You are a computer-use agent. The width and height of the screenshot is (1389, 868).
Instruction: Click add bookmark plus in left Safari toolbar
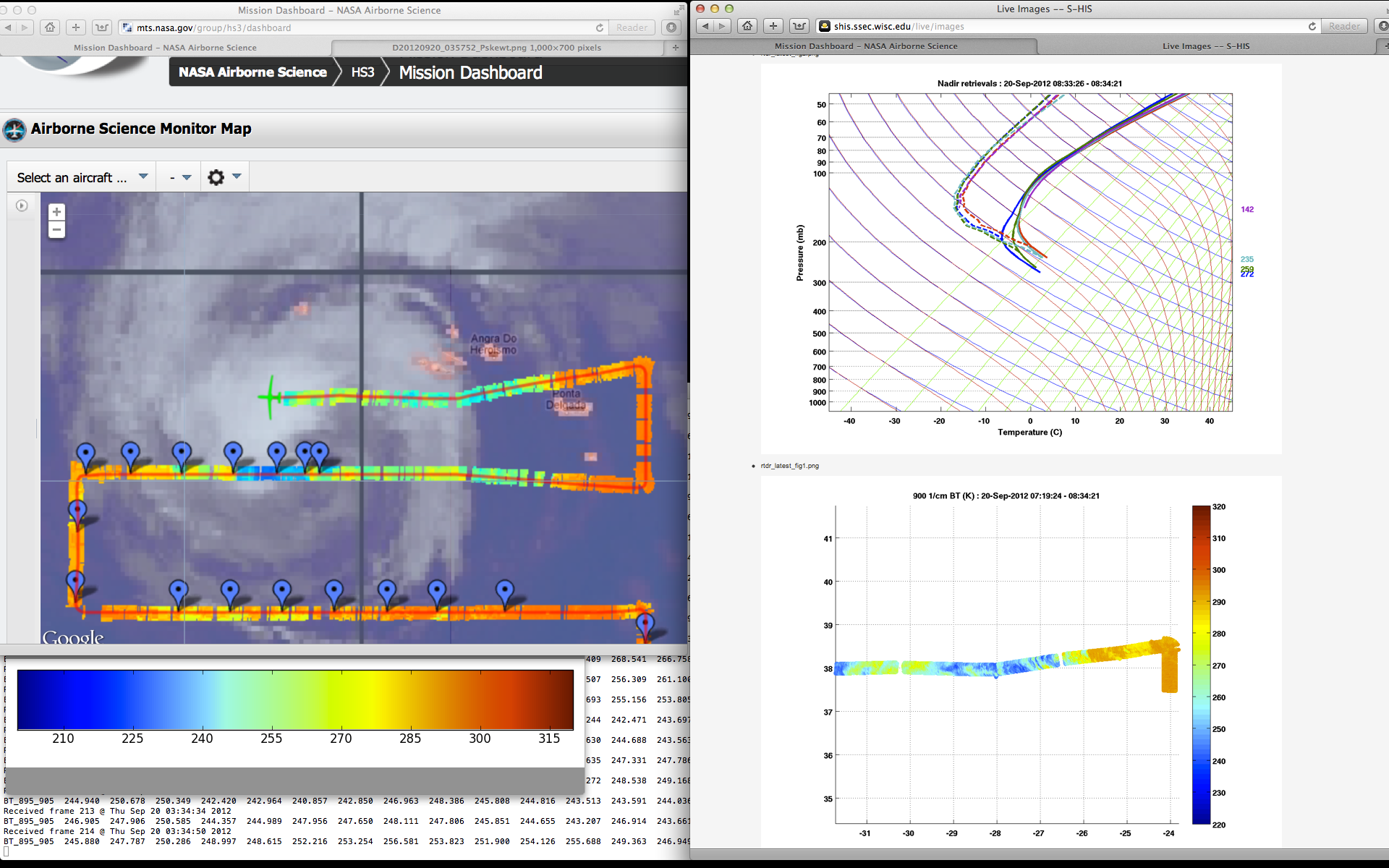(x=76, y=27)
